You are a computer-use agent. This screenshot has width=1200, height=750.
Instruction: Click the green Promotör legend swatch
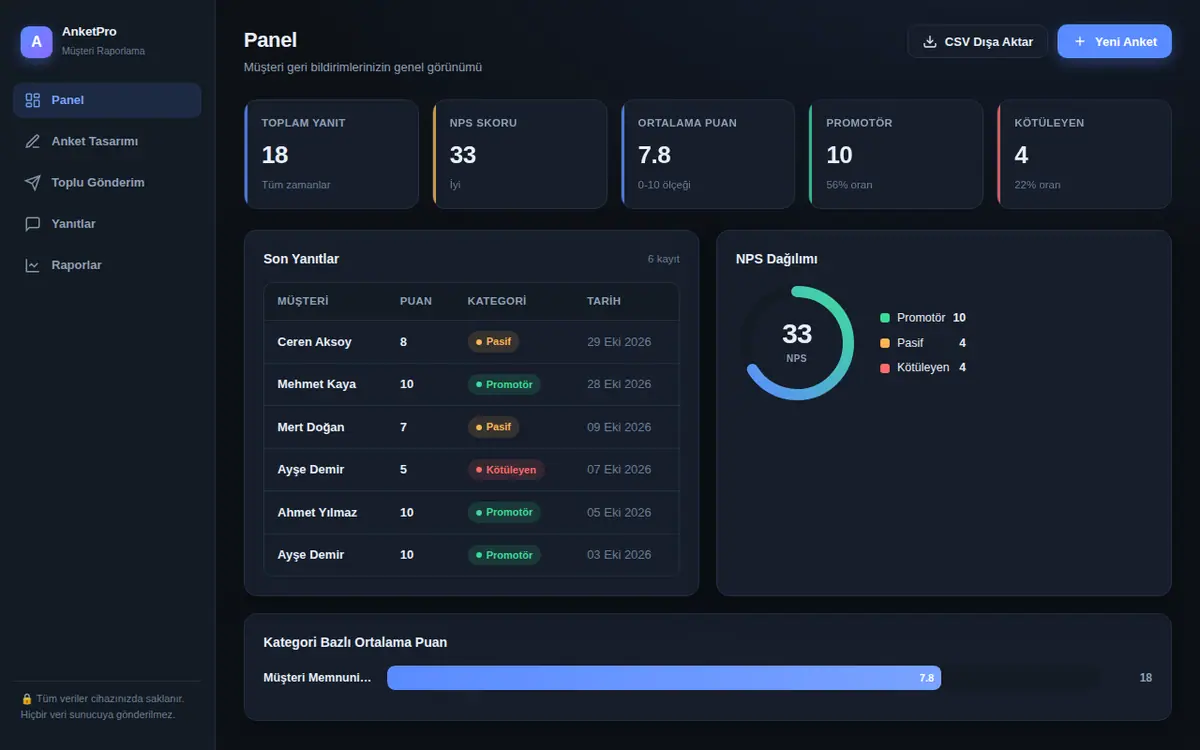point(885,318)
